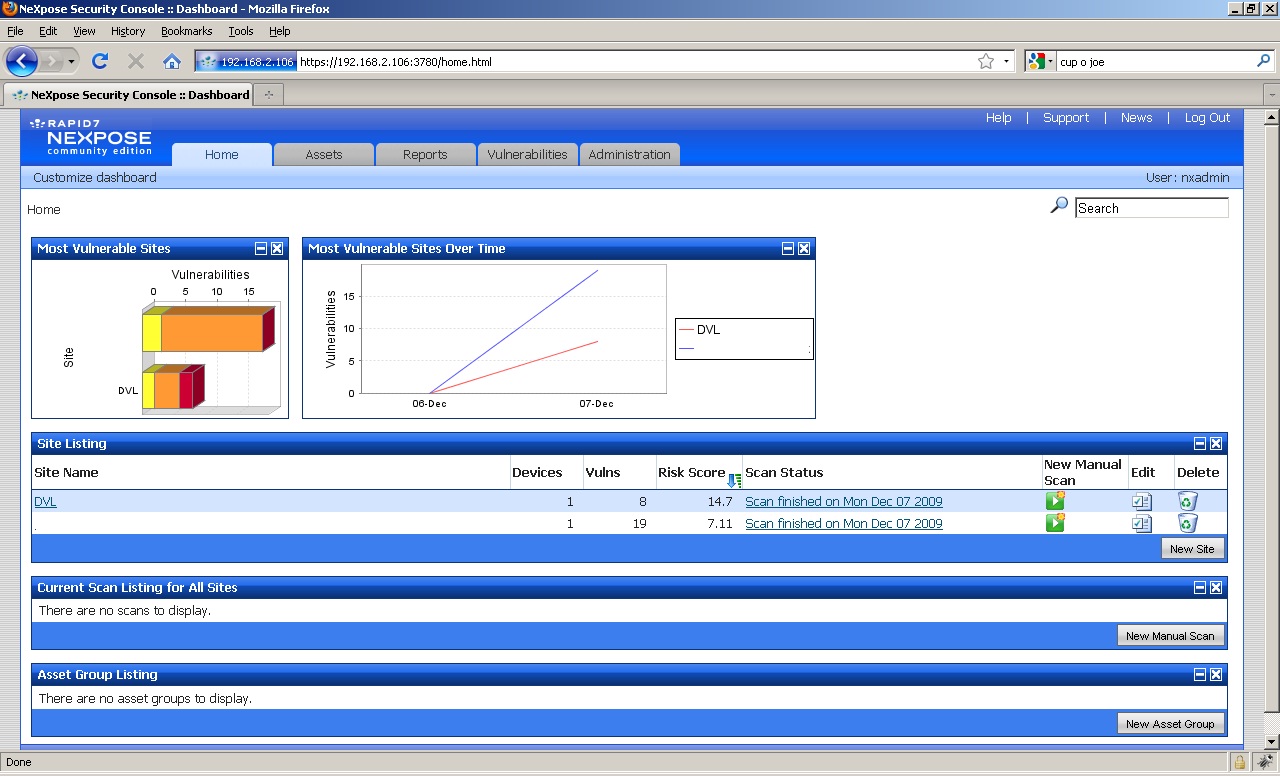Click the NeXpose Search input field
The image size is (1280, 776).
click(1152, 208)
